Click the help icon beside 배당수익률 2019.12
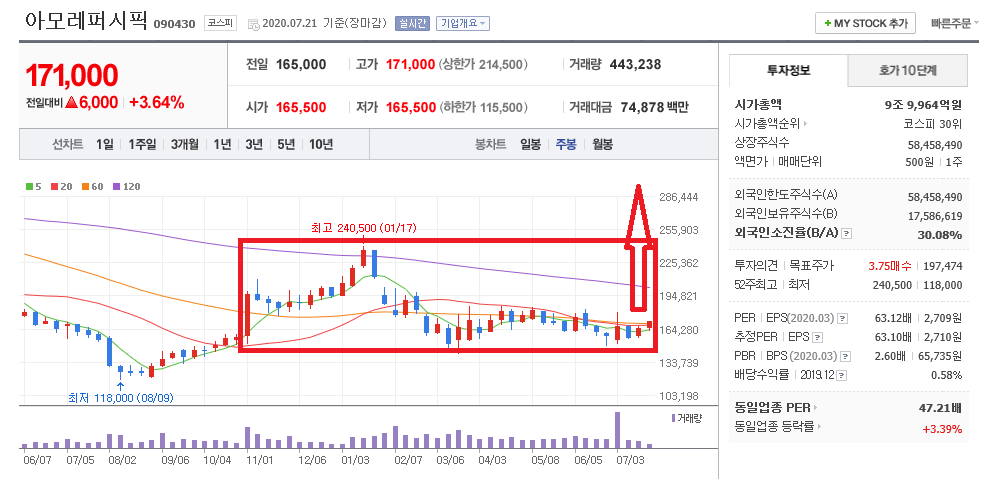The image size is (985, 479). click(842, 375)
